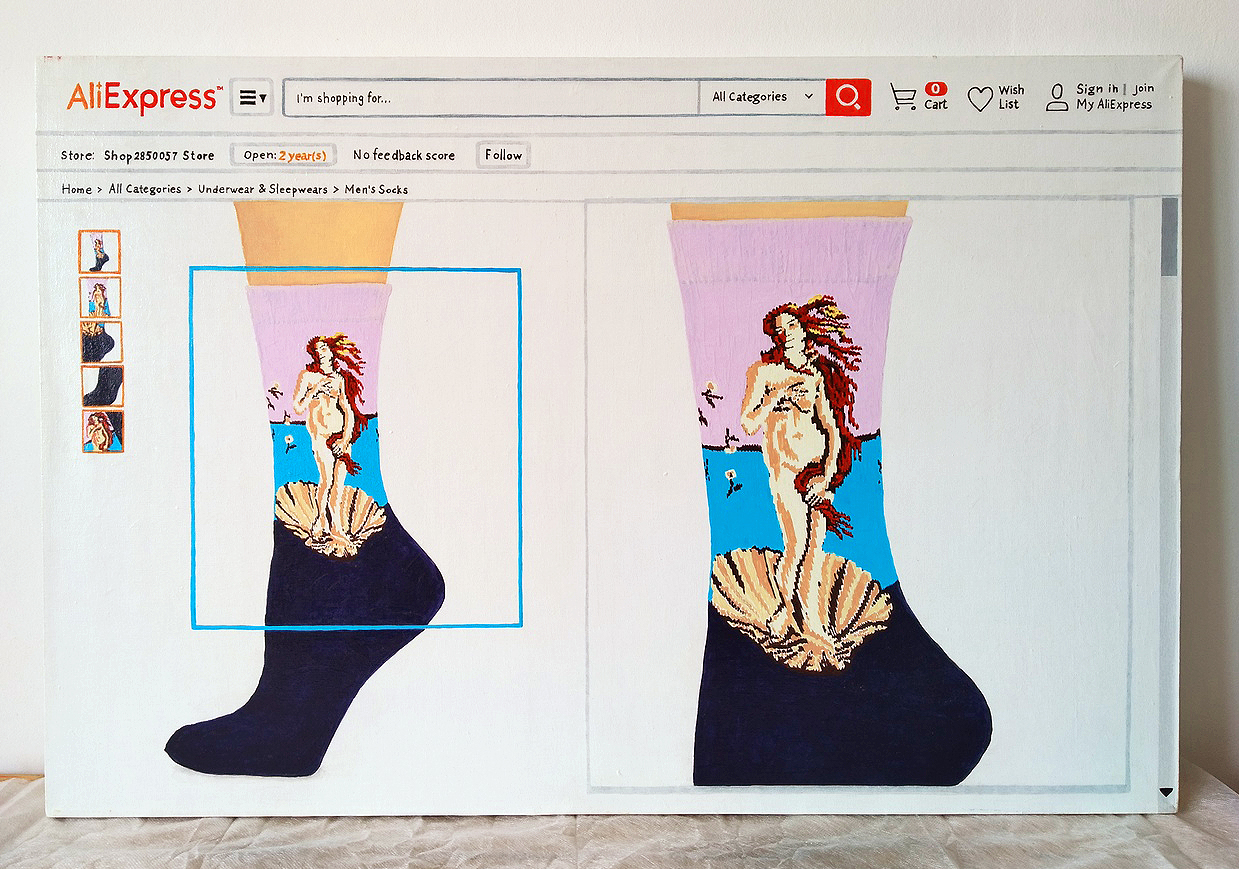Click the scrollbar down arrow
This screenshot has width=1239, height=869.
(1166, 792)
